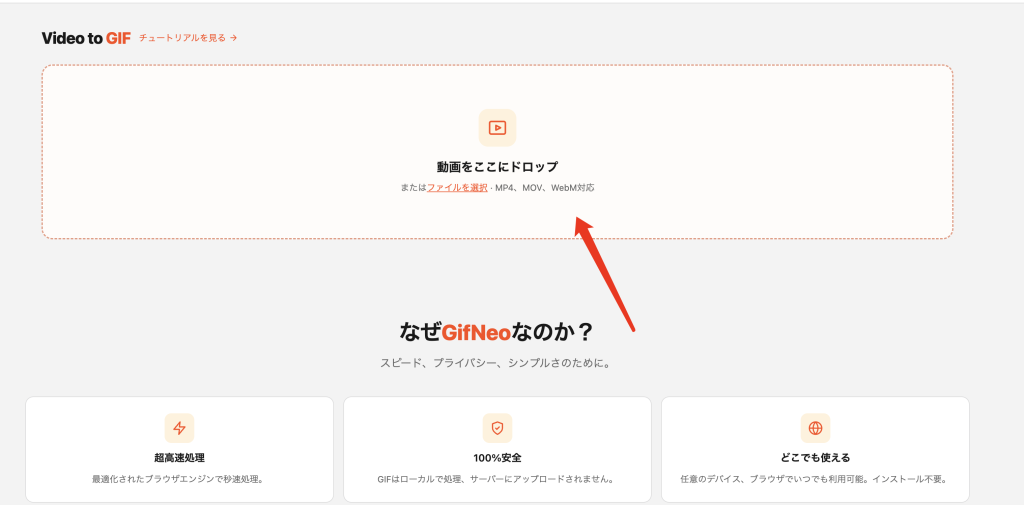
Task: Click the video play icon in drop zone
Action: tap(497, 127)
